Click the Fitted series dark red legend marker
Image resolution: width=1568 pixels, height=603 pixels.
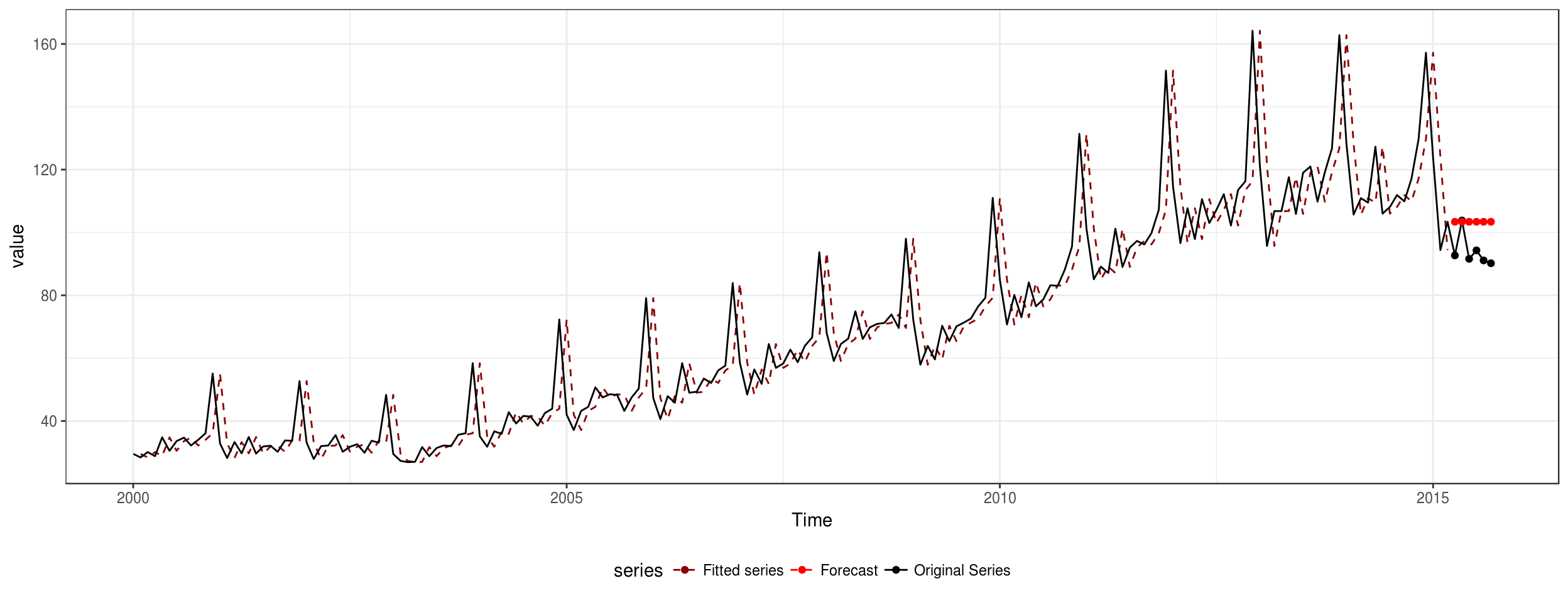684,570
